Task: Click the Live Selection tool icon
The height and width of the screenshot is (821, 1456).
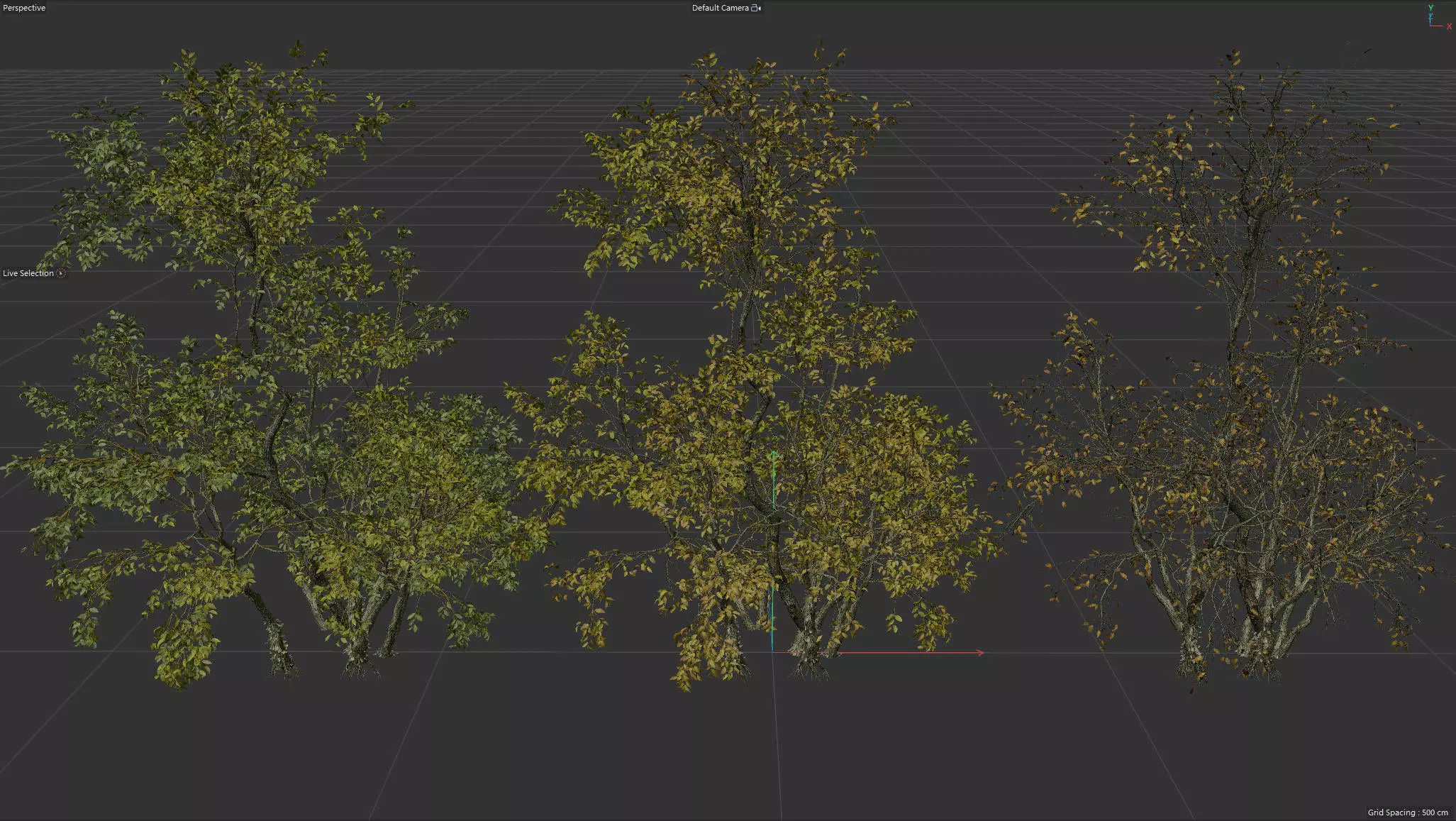Action: pos(61,273)
